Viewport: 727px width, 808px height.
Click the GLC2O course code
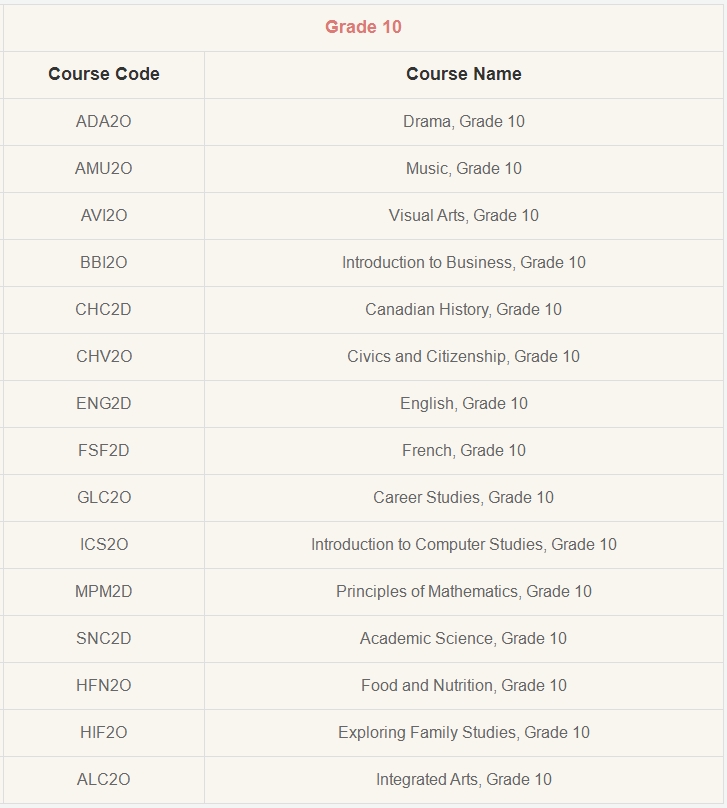pos(104,497)
